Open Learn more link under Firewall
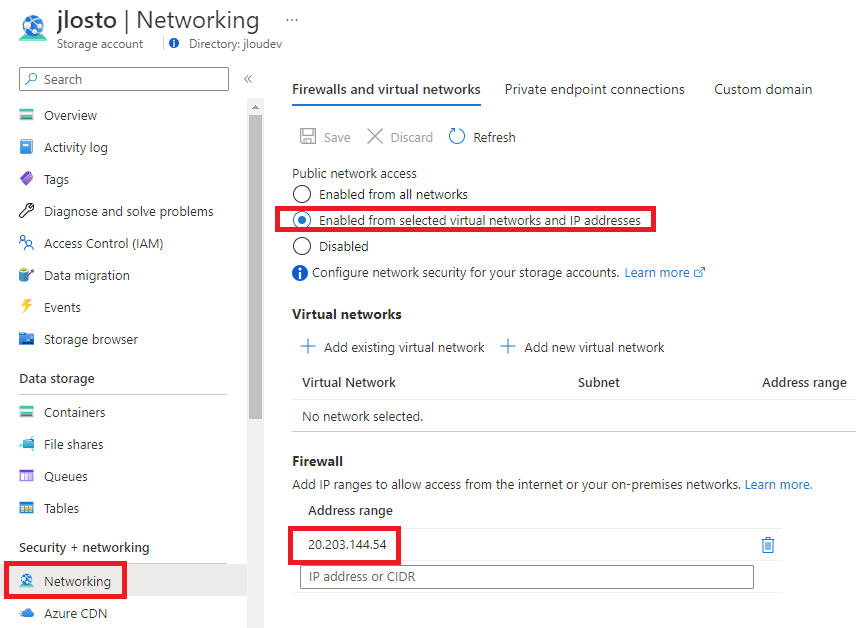This screenshot has height=628, width=856. (778, 484)
